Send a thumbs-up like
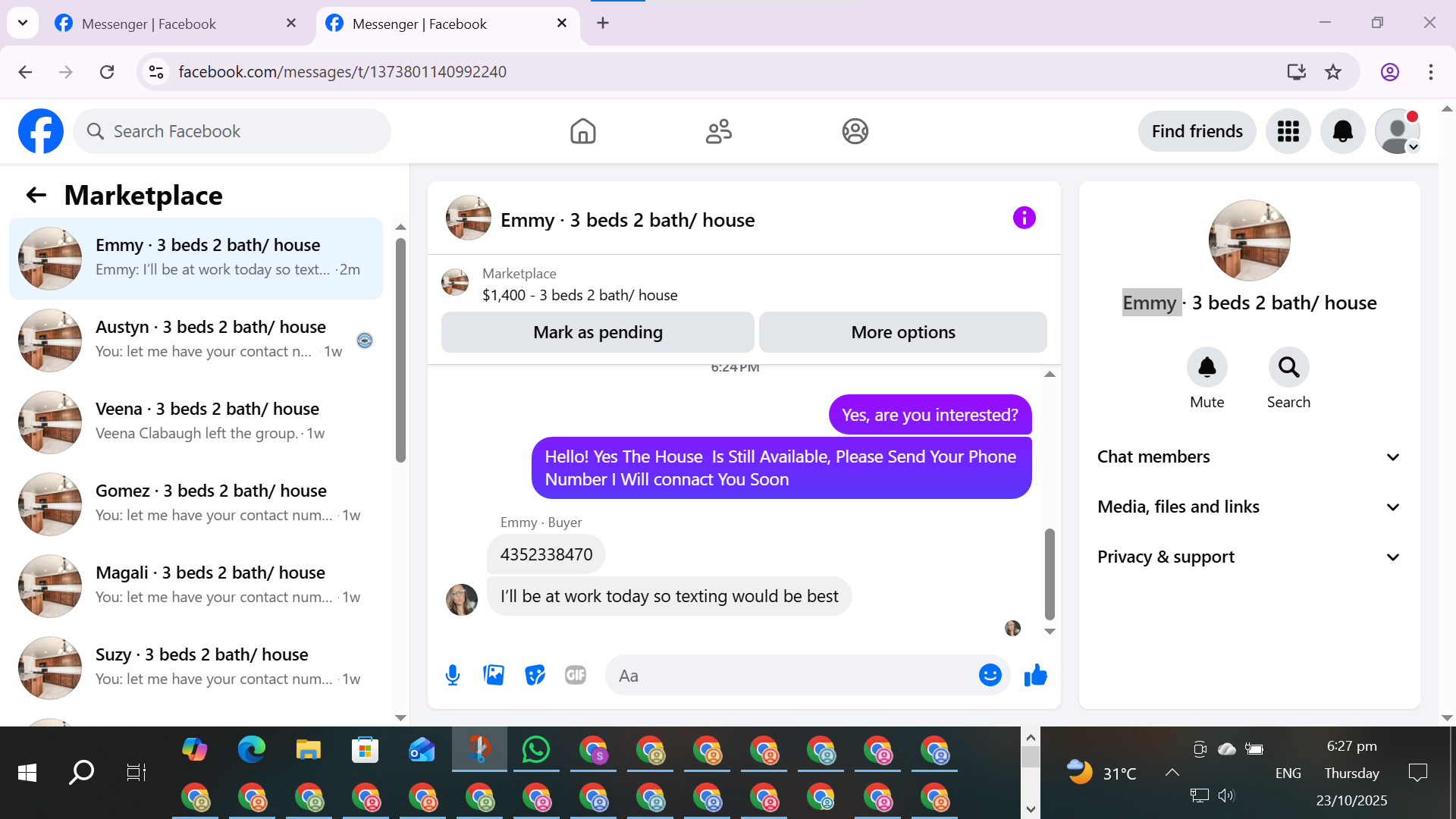This screenshot has height=819, width=1456. click(x=1035, y=675)
